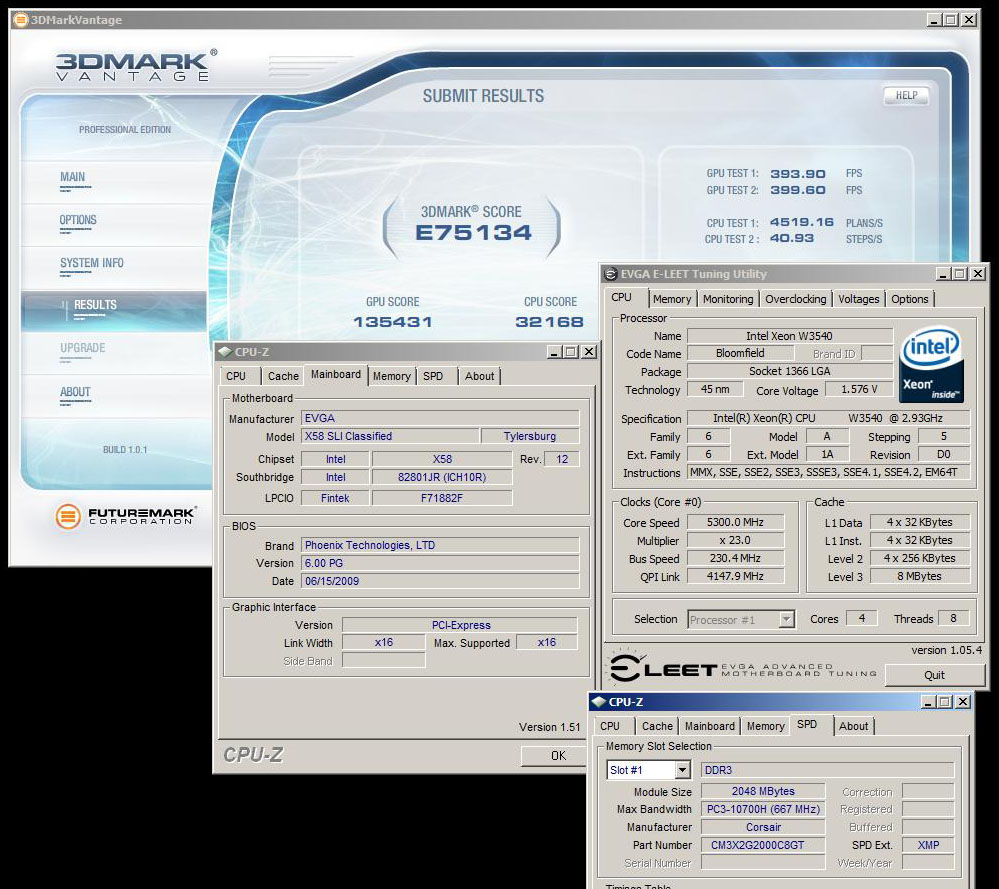Close the EVGA E-LEET Tuning Utility
The image size is (999, 889).
click(x=977, y=274)
